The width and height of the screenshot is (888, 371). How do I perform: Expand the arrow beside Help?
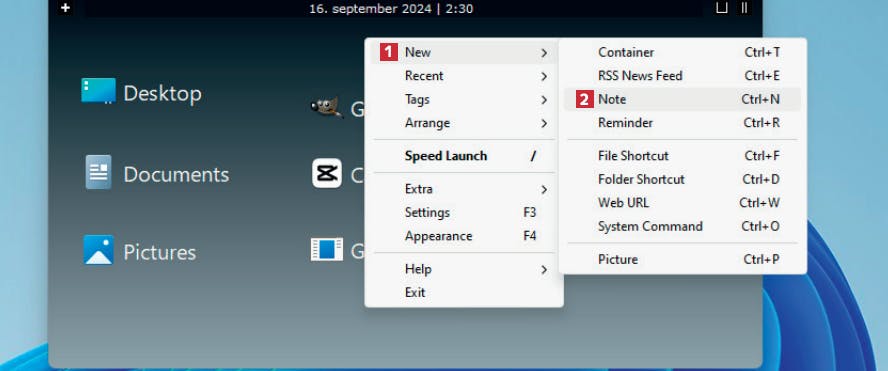pyautogui.click(x=544, y=270)
